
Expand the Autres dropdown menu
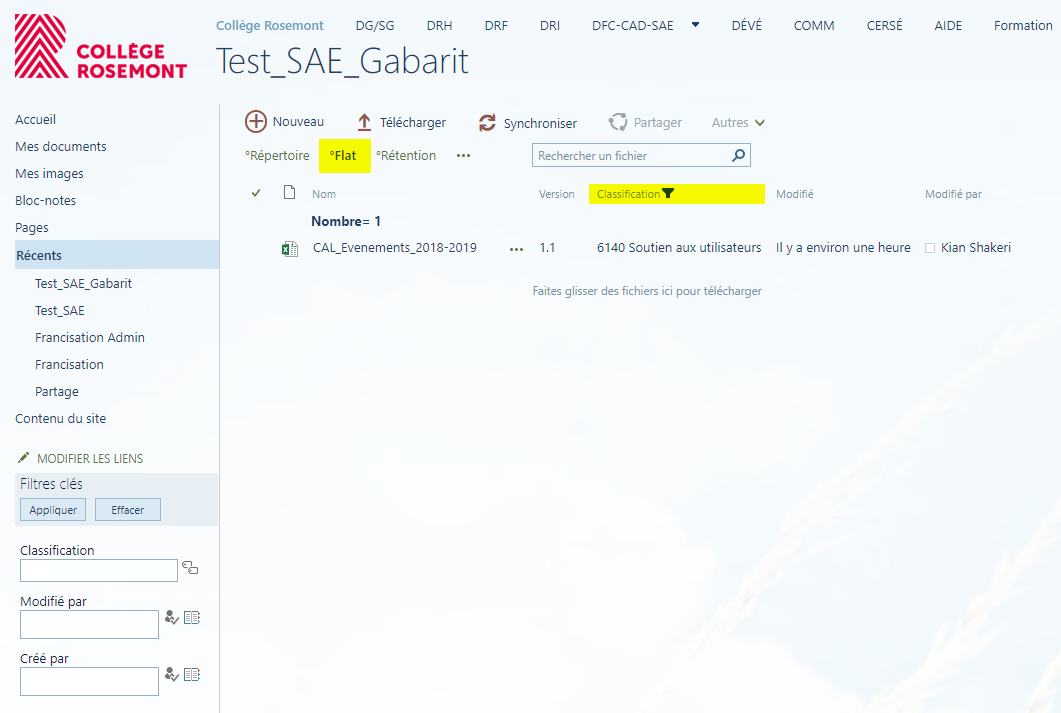pyautogui.click(x=738, y=123)
